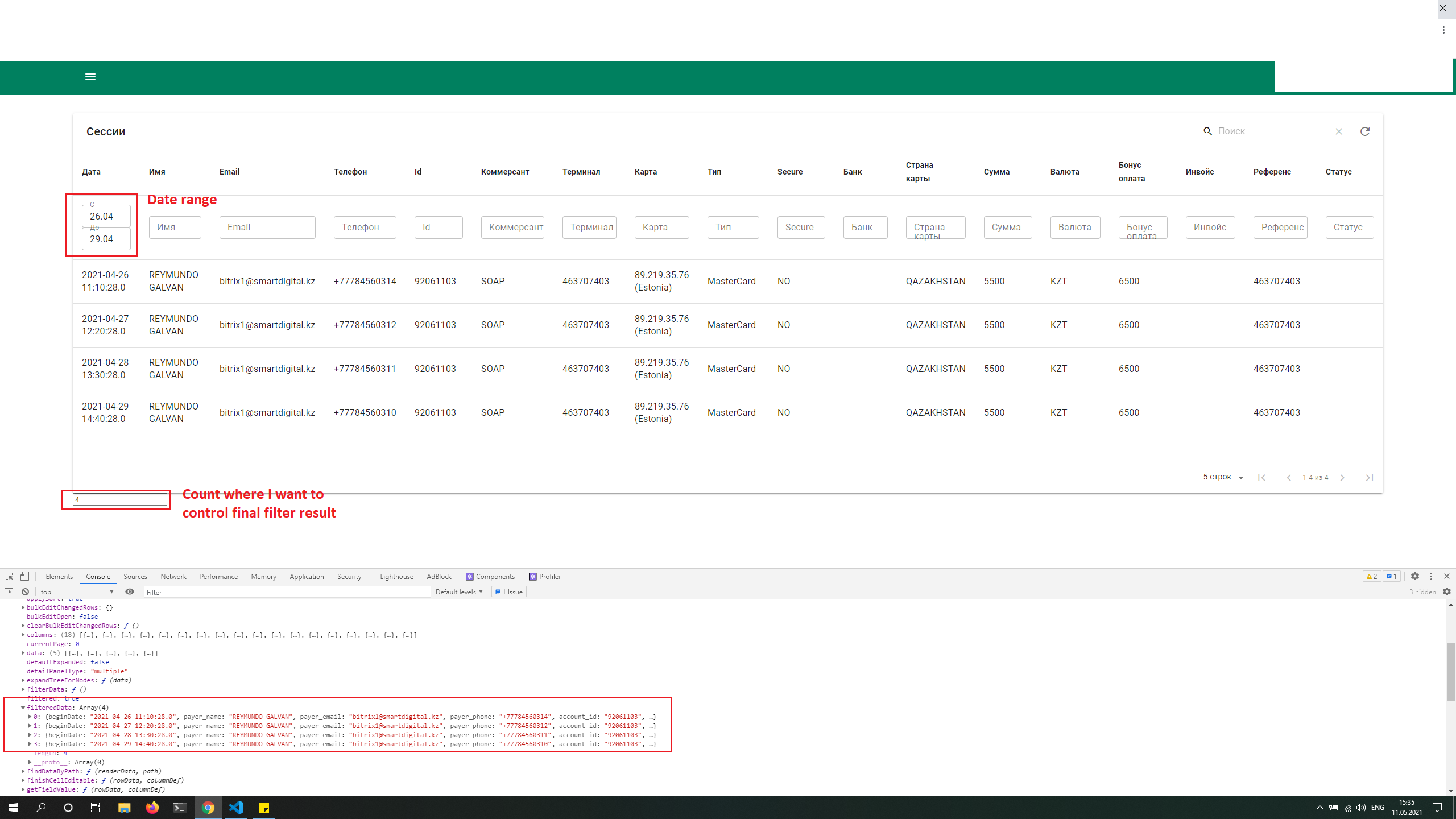Switch to the Network tab in DevTools

[173, 576]
